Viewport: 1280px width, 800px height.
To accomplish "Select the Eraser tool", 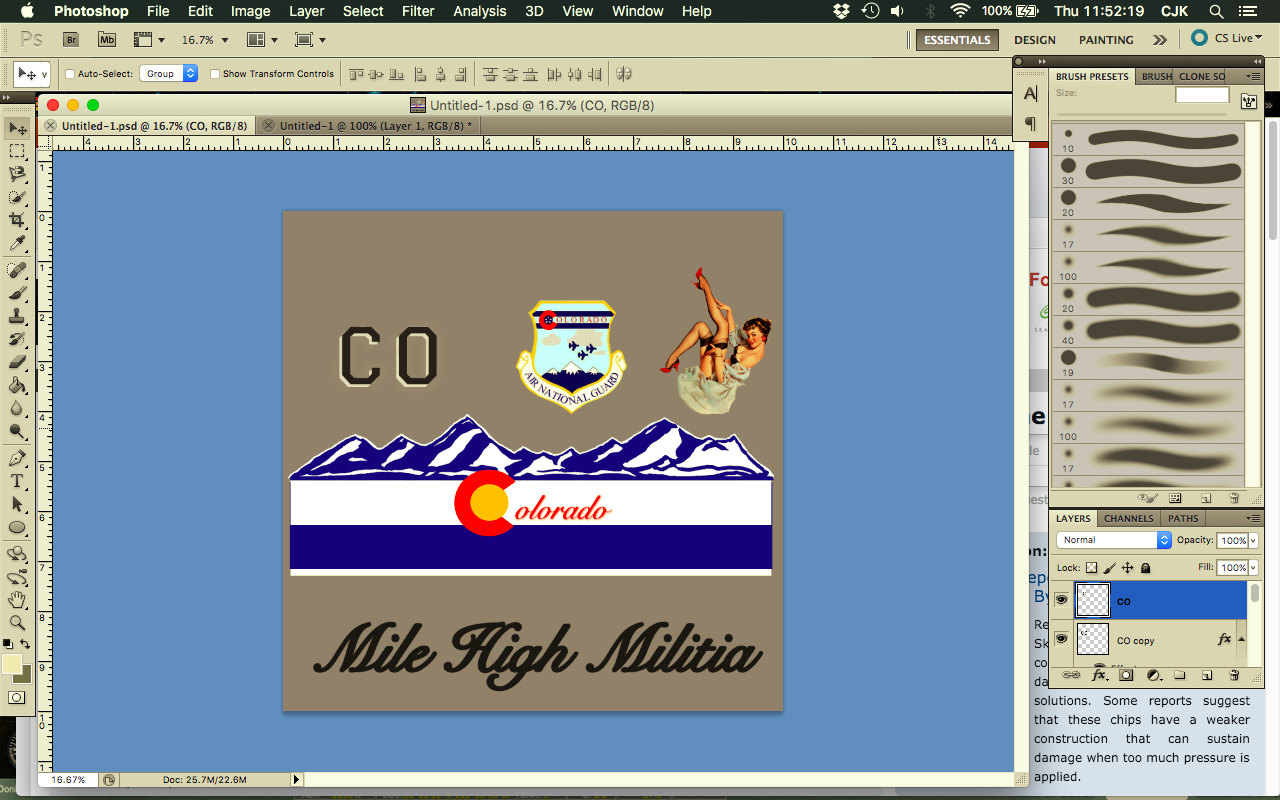I will tap(18, 362).
